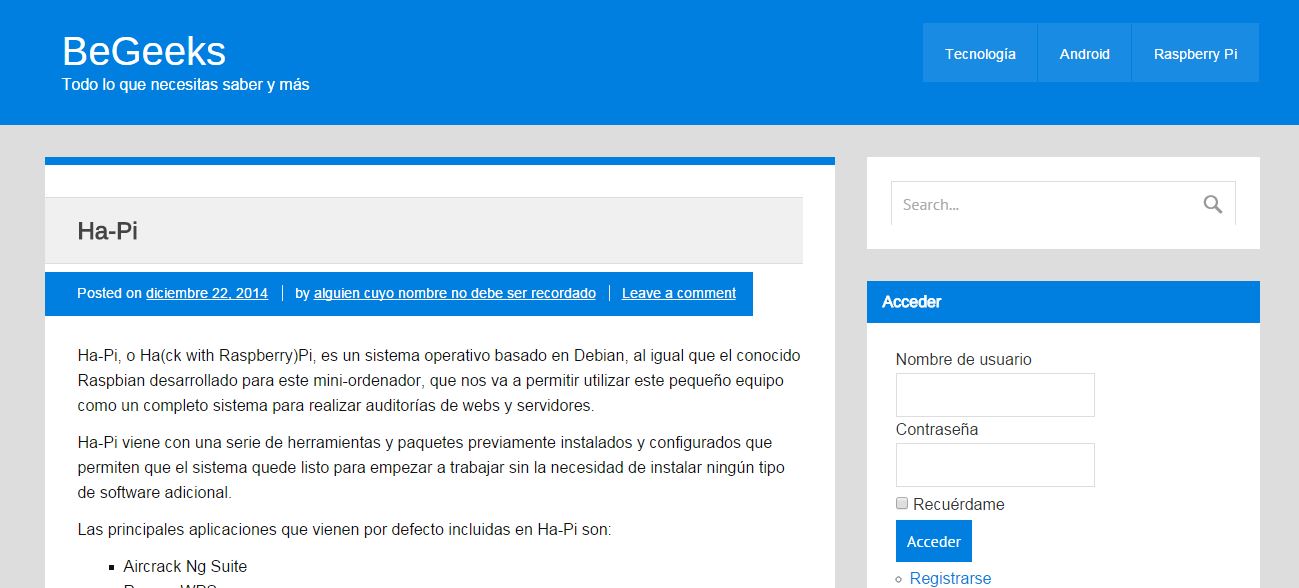The height and width of the screenshot is (588, 1299).
Task: Go to BeGeeks site title home link
Action: pyautogui.click(x=144, y=51)
